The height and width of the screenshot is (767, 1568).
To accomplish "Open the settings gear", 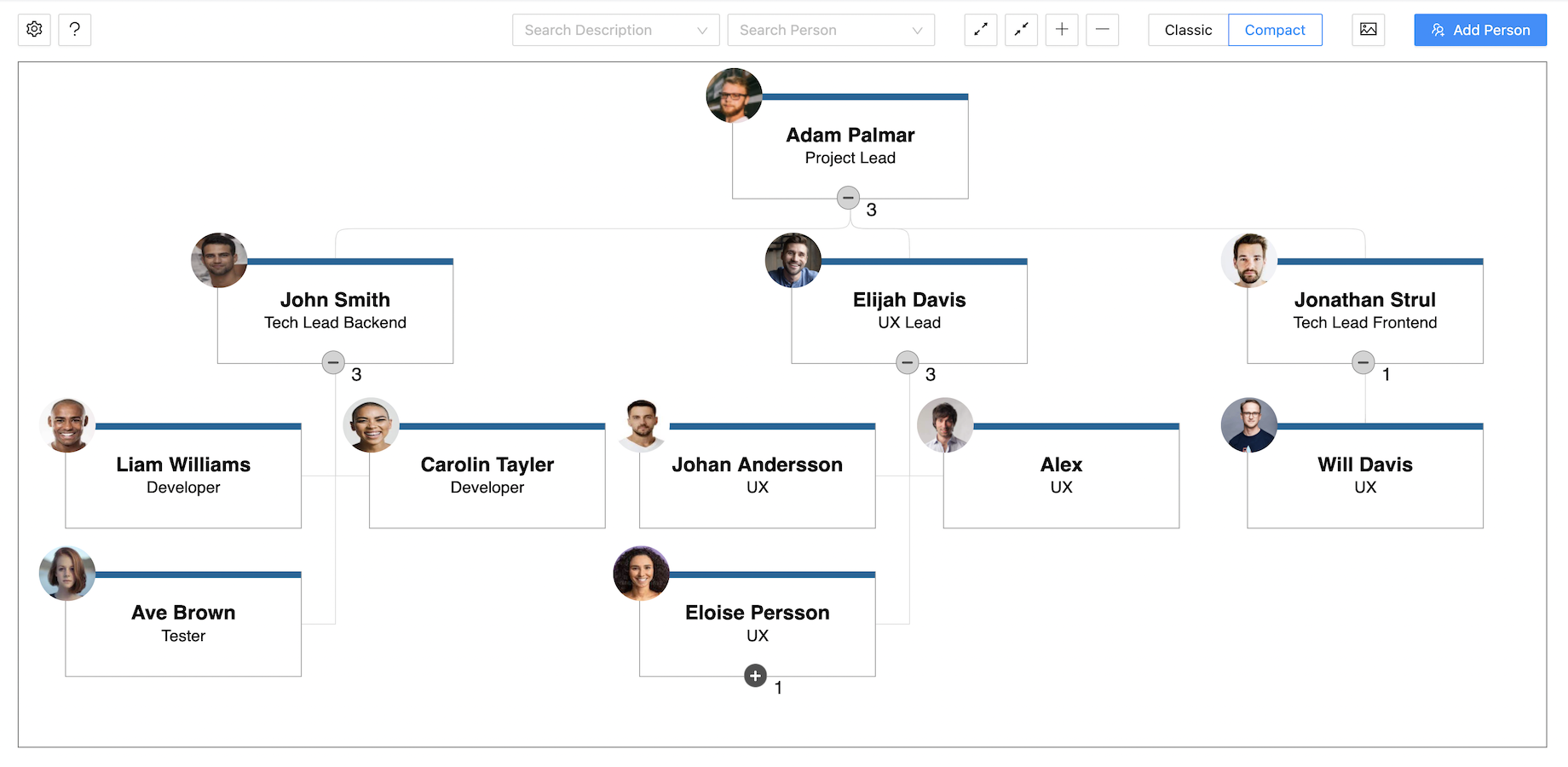I will point(34,29).
